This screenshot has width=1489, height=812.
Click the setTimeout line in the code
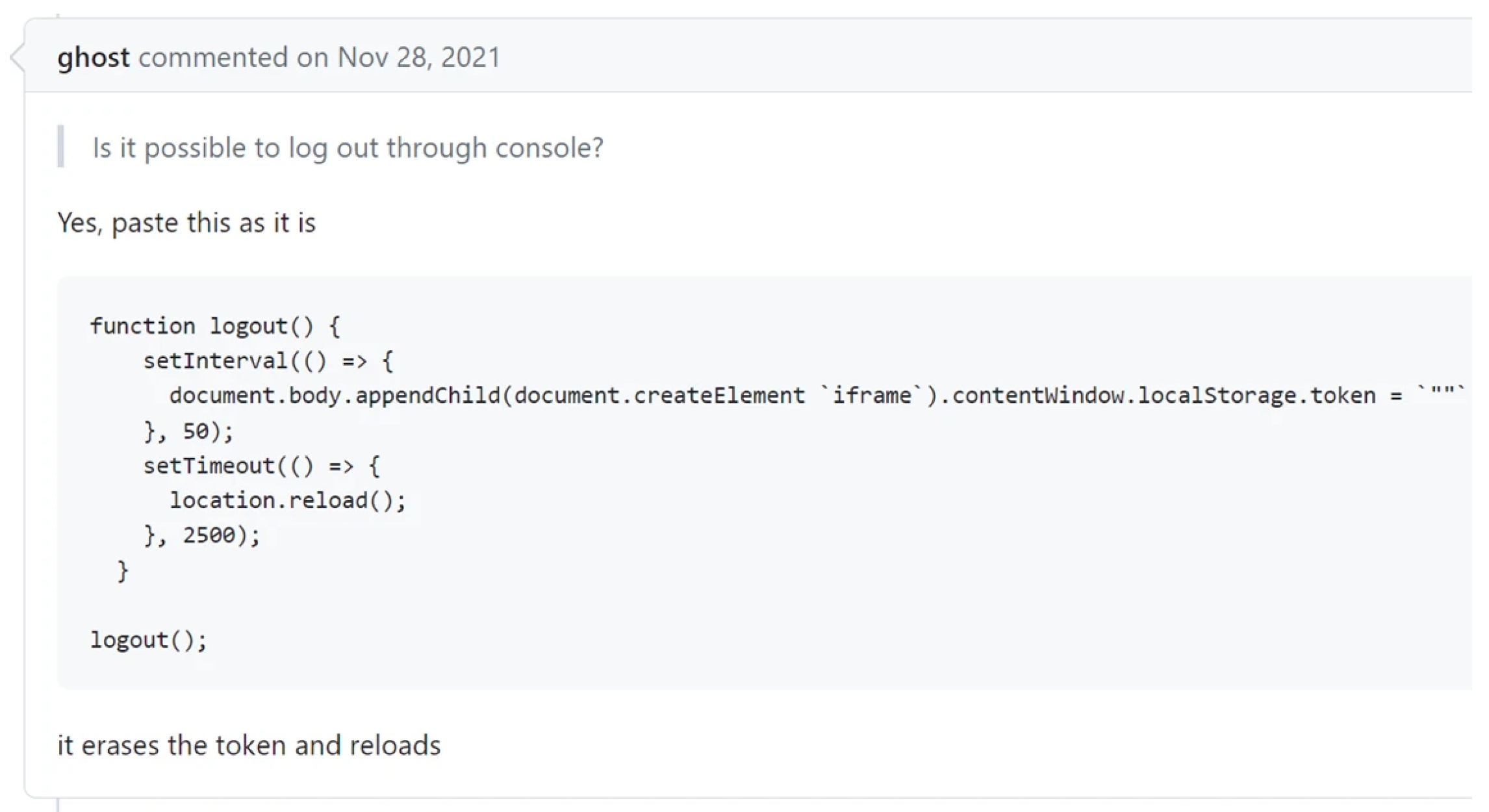coord(261,466)
